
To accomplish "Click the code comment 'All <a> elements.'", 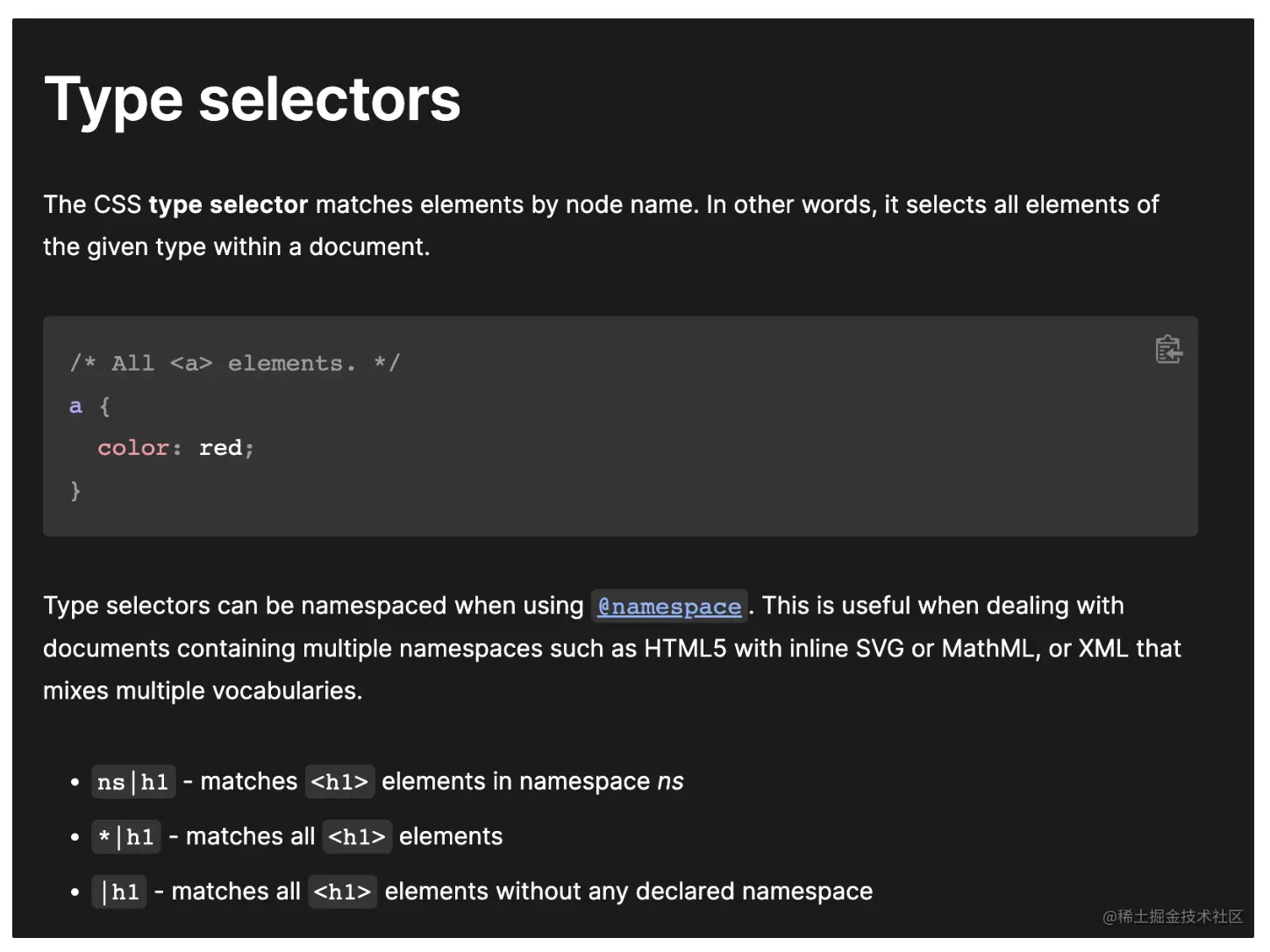I will coord(235,363).
